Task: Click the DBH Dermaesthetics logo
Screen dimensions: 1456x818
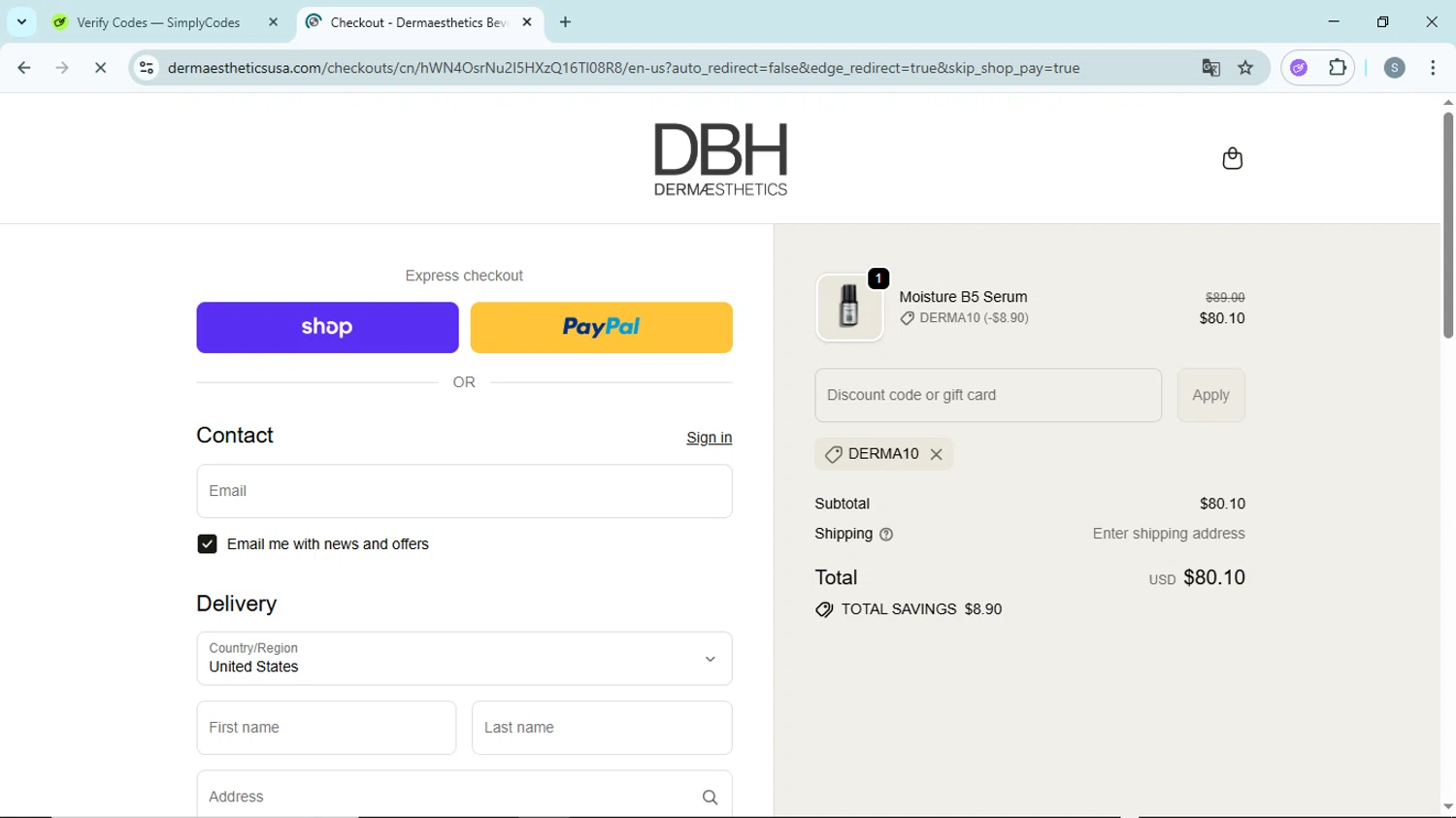Action: (720, 159)
